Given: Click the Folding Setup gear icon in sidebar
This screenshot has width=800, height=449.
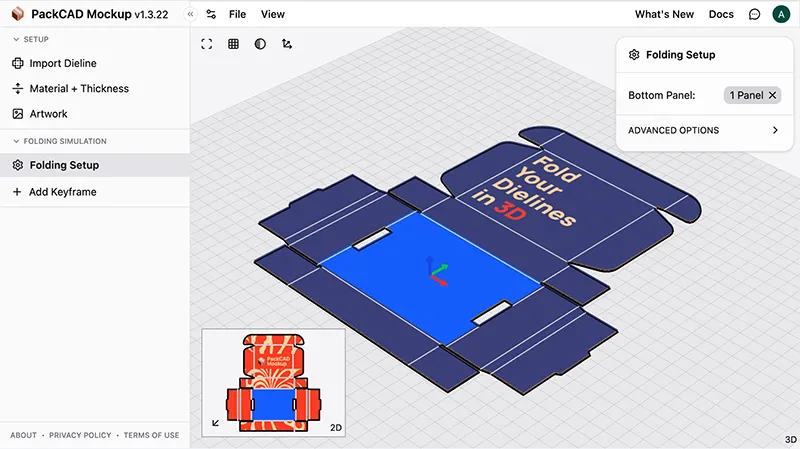Looking at the screenshot, I should coord(18,165).
